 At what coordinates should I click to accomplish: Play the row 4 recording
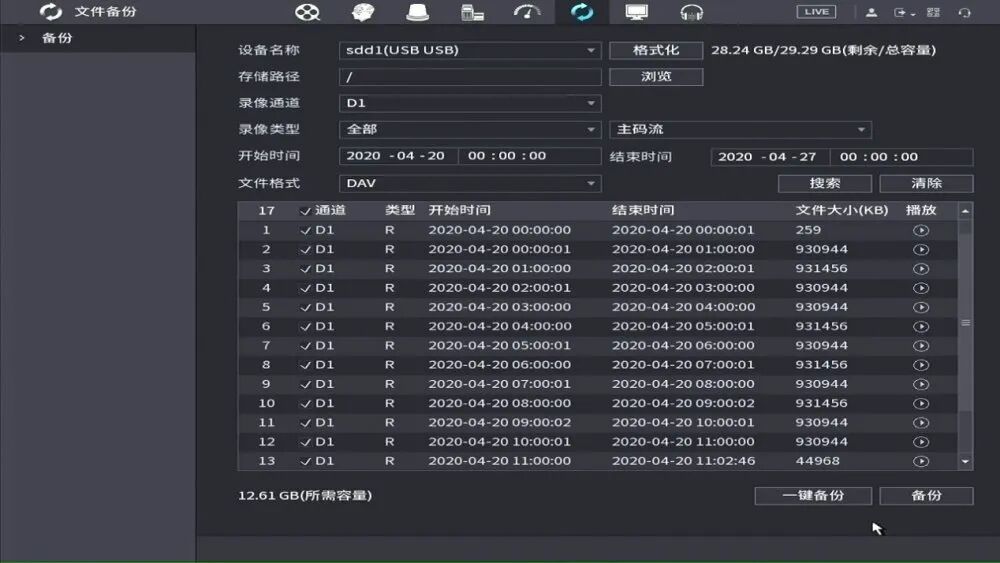921,288
